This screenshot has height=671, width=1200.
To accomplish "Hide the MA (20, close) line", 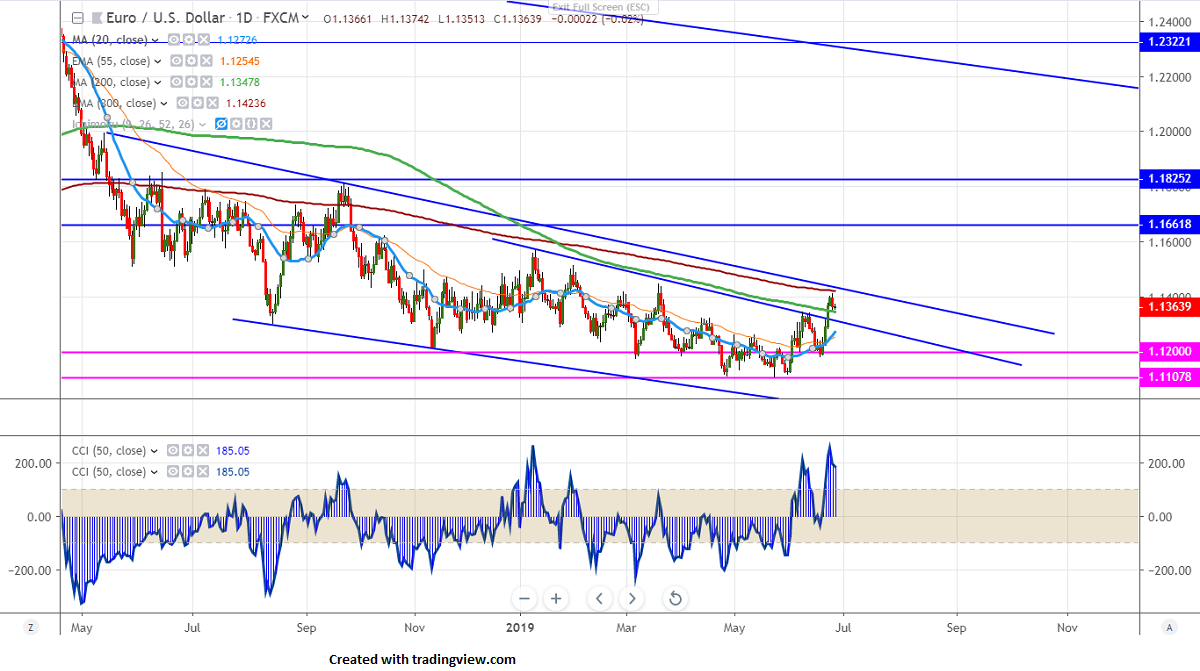I will (174, 40).
